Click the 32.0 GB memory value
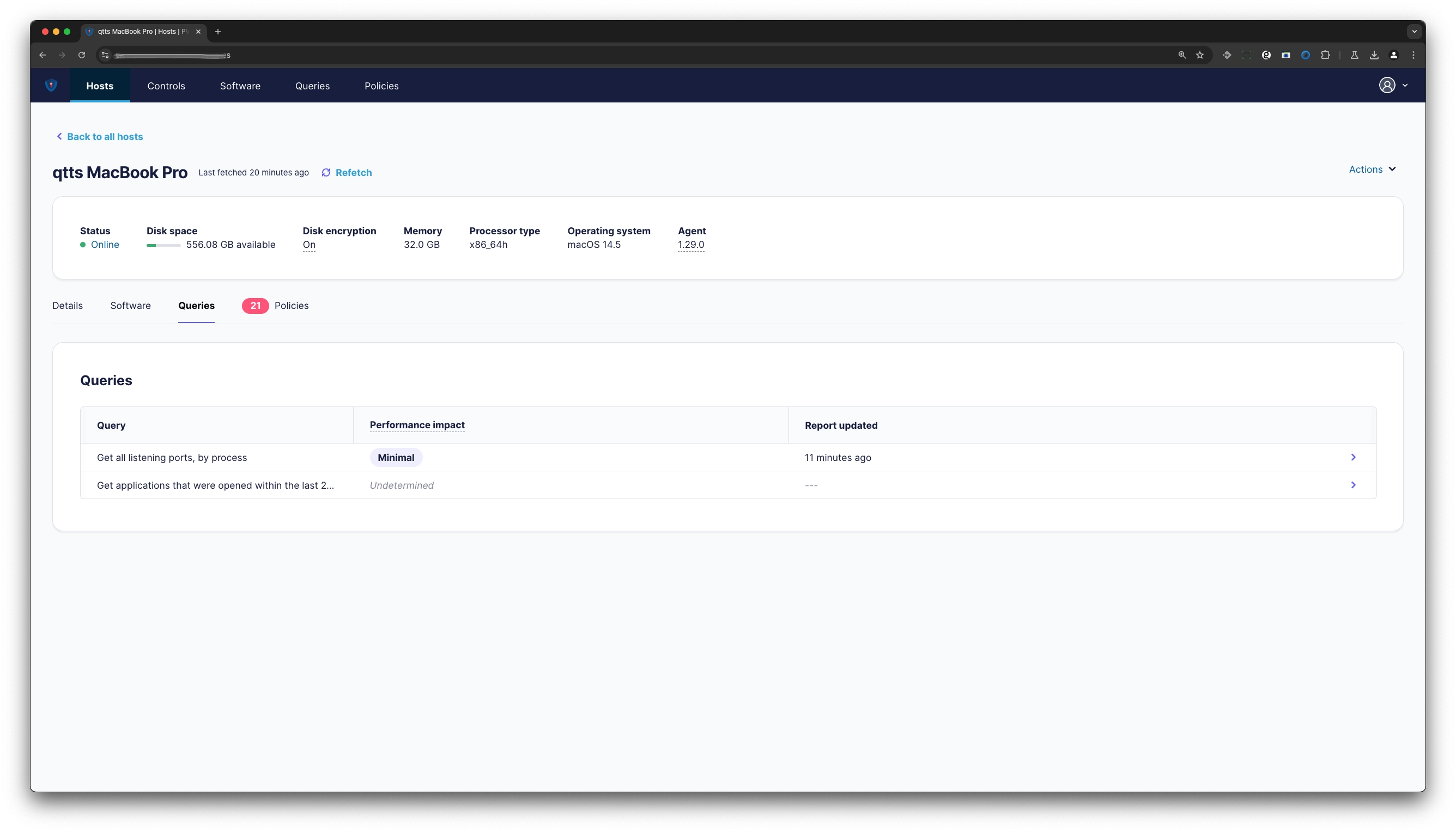The width and height of the screenshot is (1456, 832). [x=422, y=245]
